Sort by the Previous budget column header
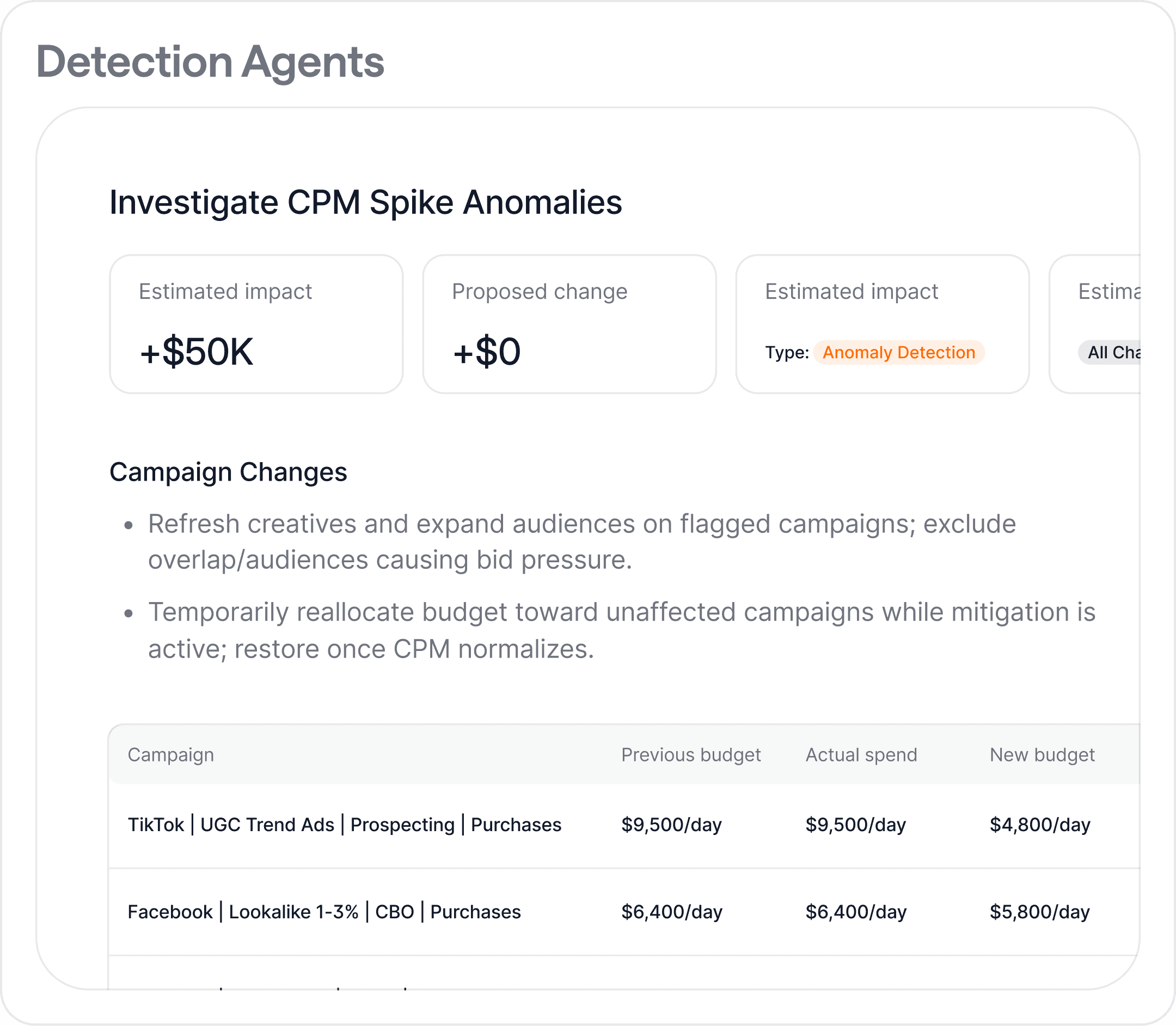The height and width of the screenshot is (1026, 1176). [690, 755]
